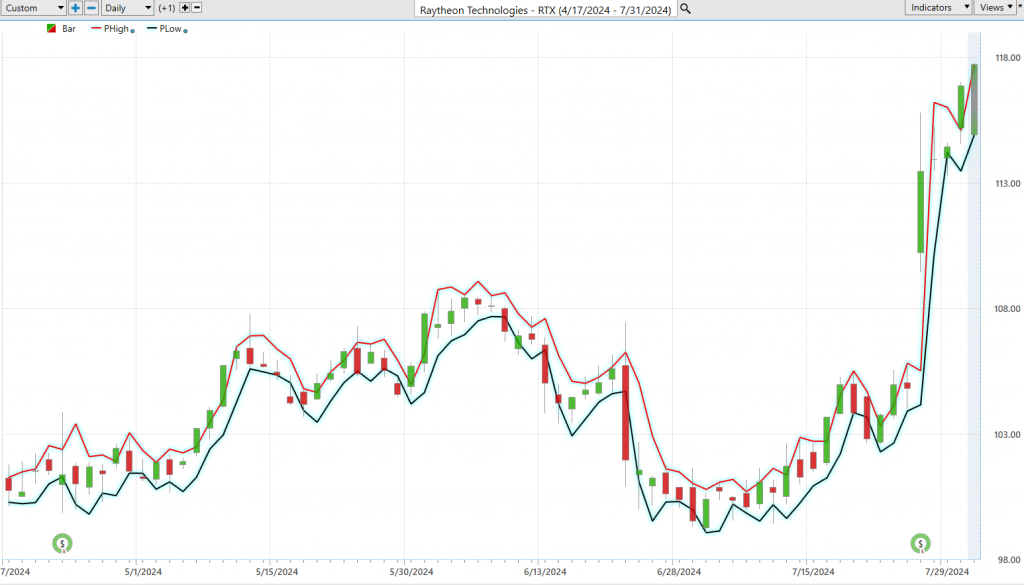Toggle the PHigh line in legend
Image resolution: width=1024 pixels, height=585 pixels.
tap(116, 29)
